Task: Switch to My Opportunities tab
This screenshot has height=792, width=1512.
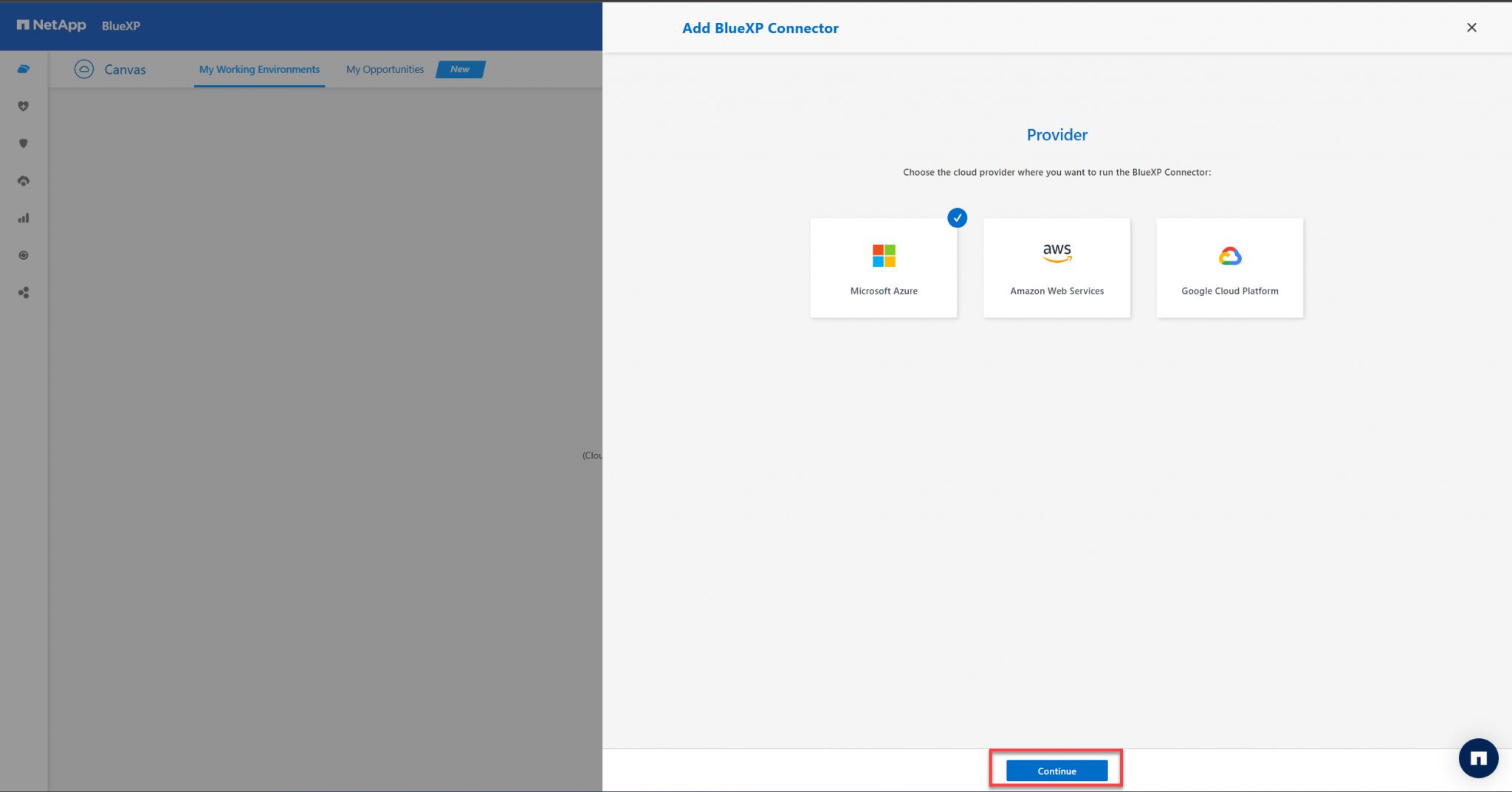Action: 384,69
